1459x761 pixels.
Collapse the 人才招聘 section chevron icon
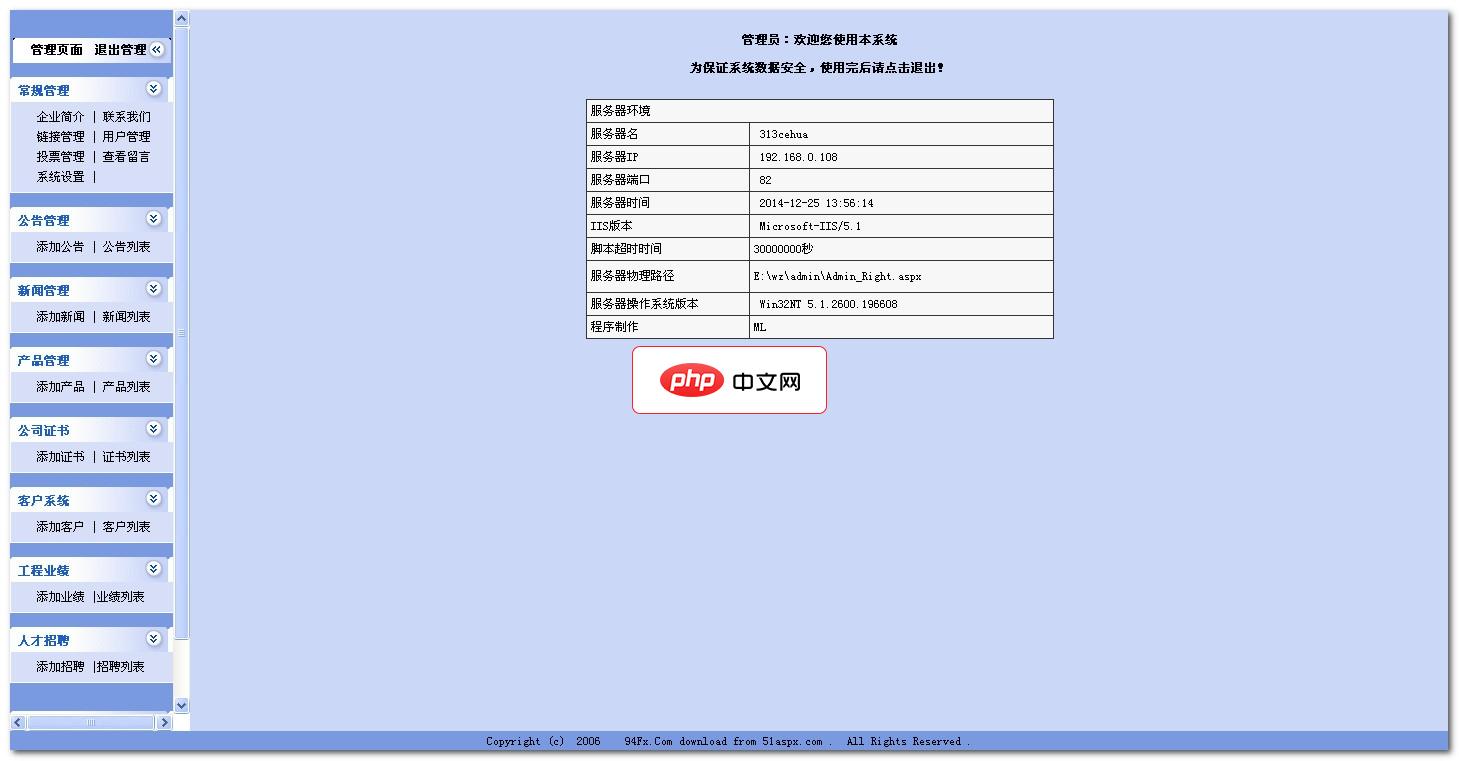(x=153, y=639)
